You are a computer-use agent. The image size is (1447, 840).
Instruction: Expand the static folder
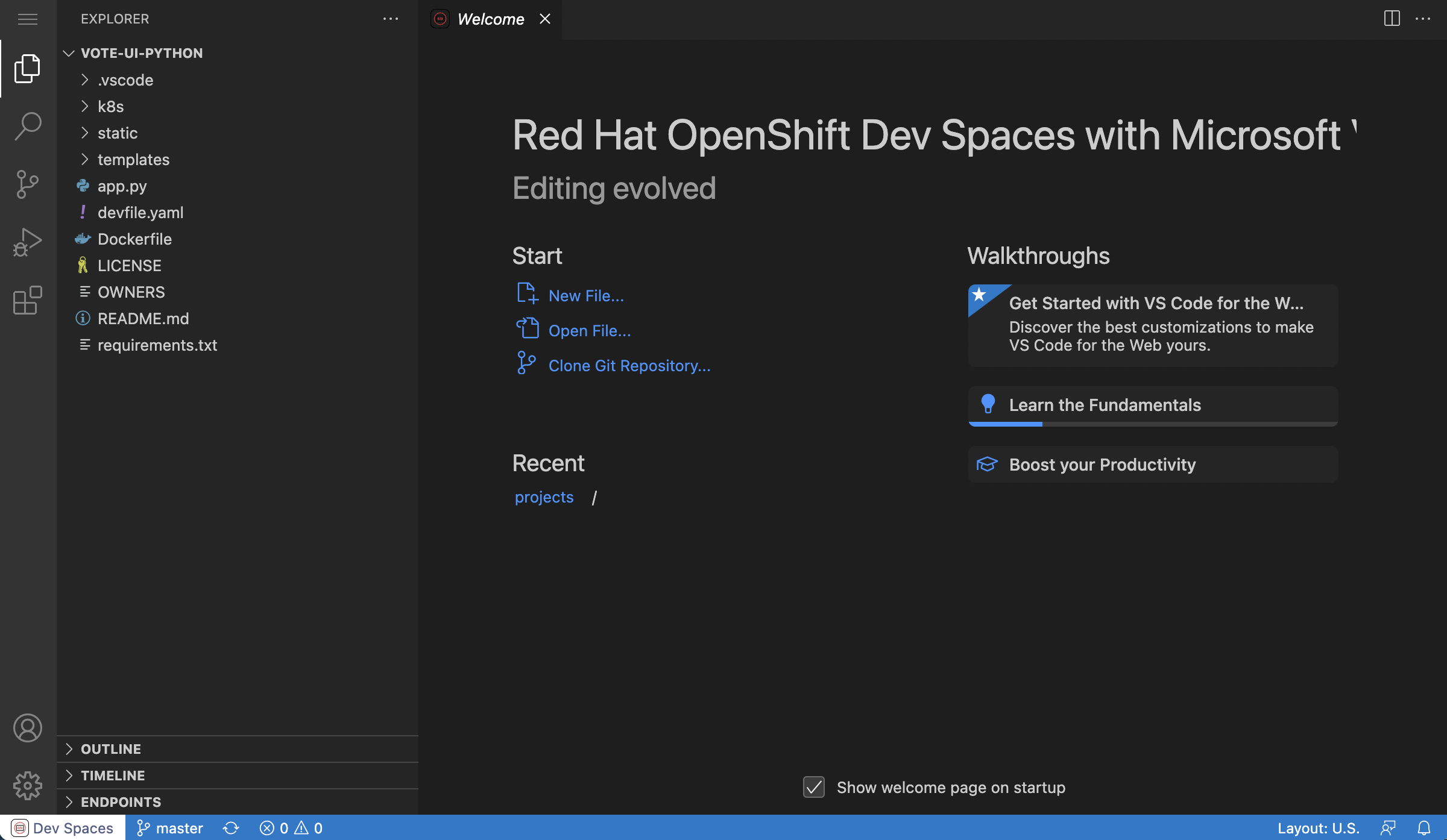coord(238,133)
